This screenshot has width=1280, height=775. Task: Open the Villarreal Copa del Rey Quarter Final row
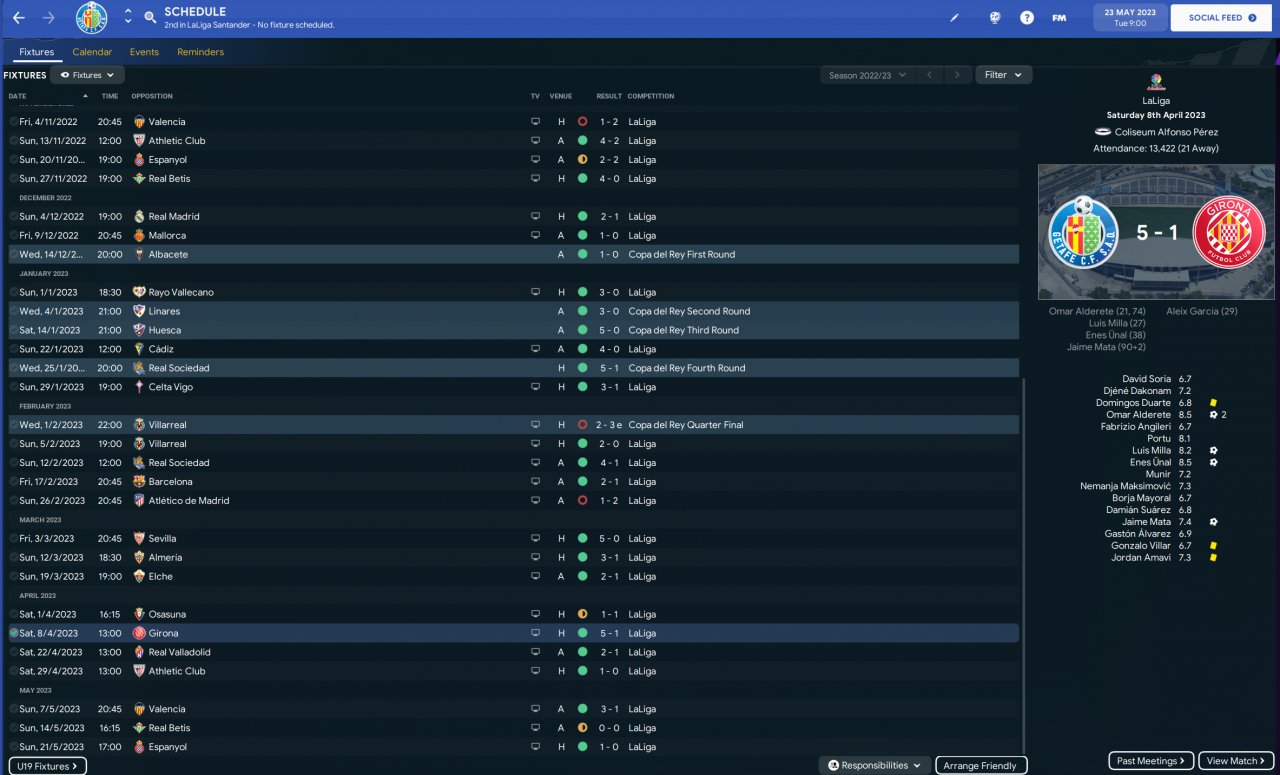tap(513, 425)
